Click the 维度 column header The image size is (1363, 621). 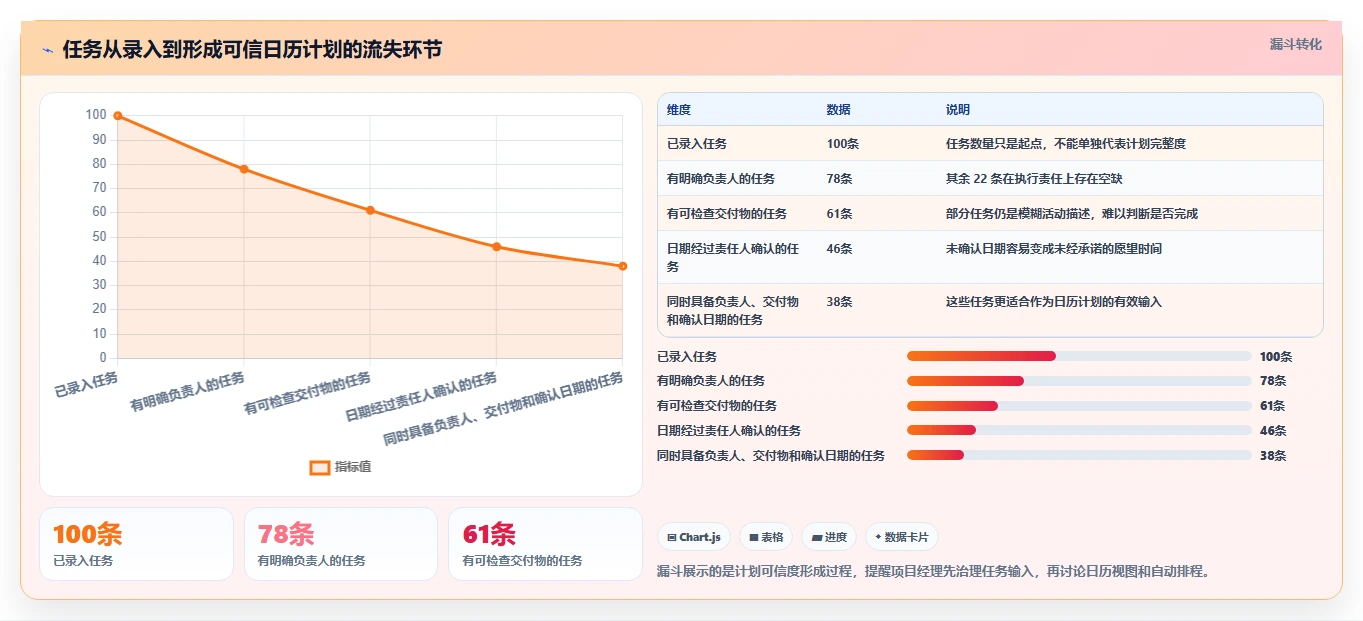pyautogui.click(x=679, y=110)
